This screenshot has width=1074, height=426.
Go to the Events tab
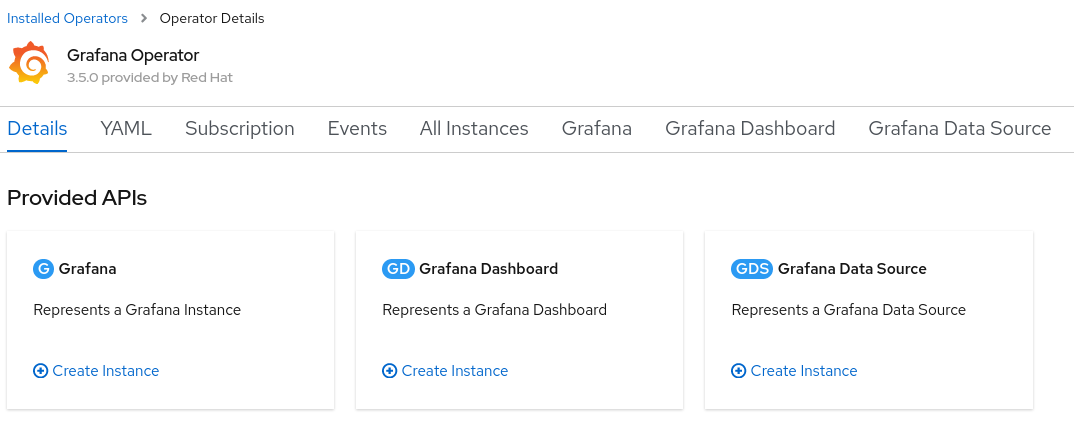(357, 129)
